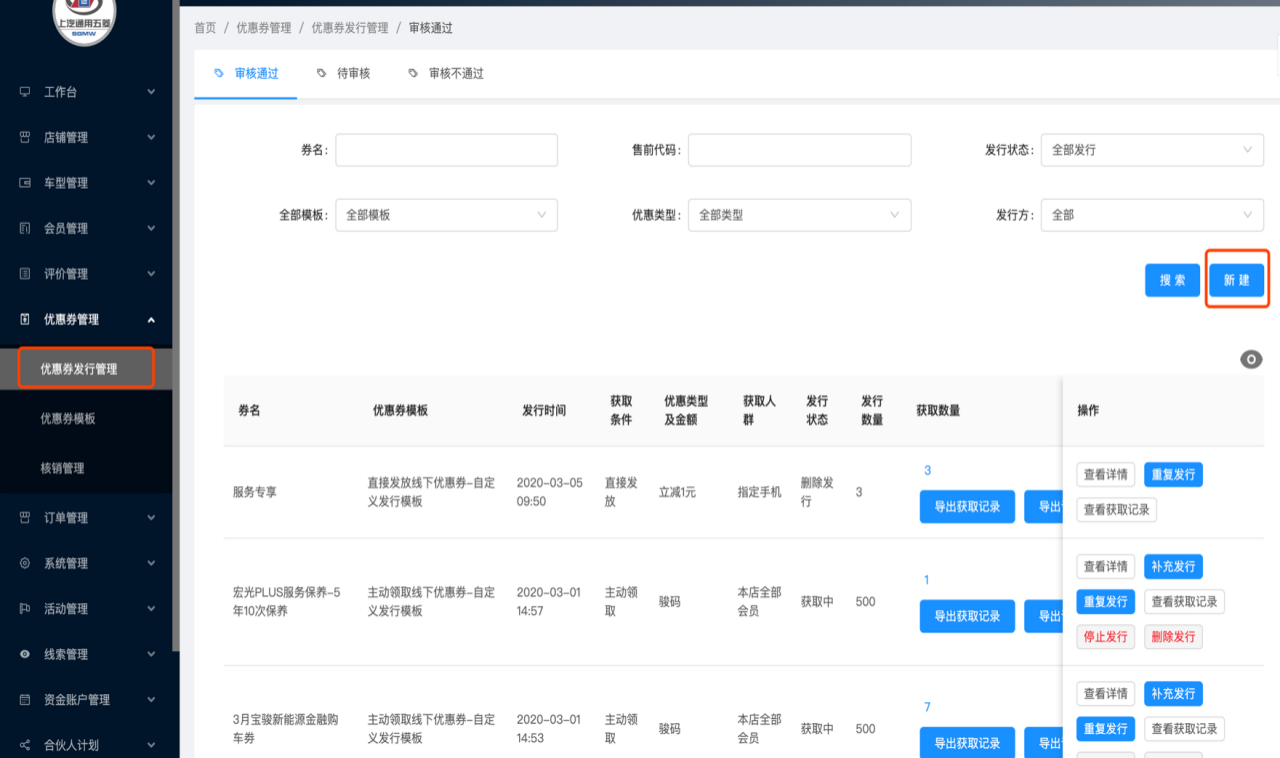Expand the 会员管理 menu chevron
1280x758 pixels.
(x=151, y=228)
